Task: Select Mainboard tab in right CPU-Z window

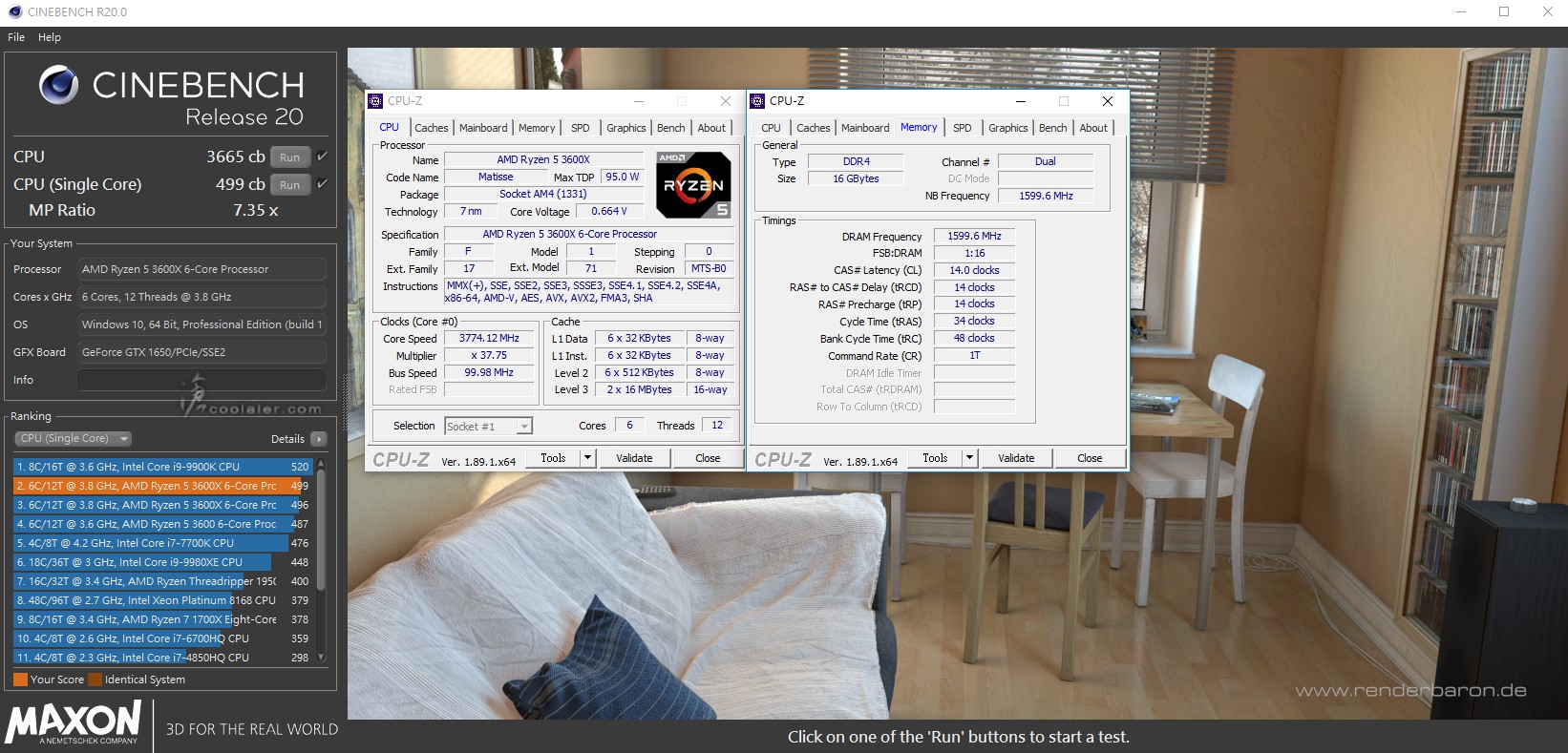Action: tap(865, 128)
